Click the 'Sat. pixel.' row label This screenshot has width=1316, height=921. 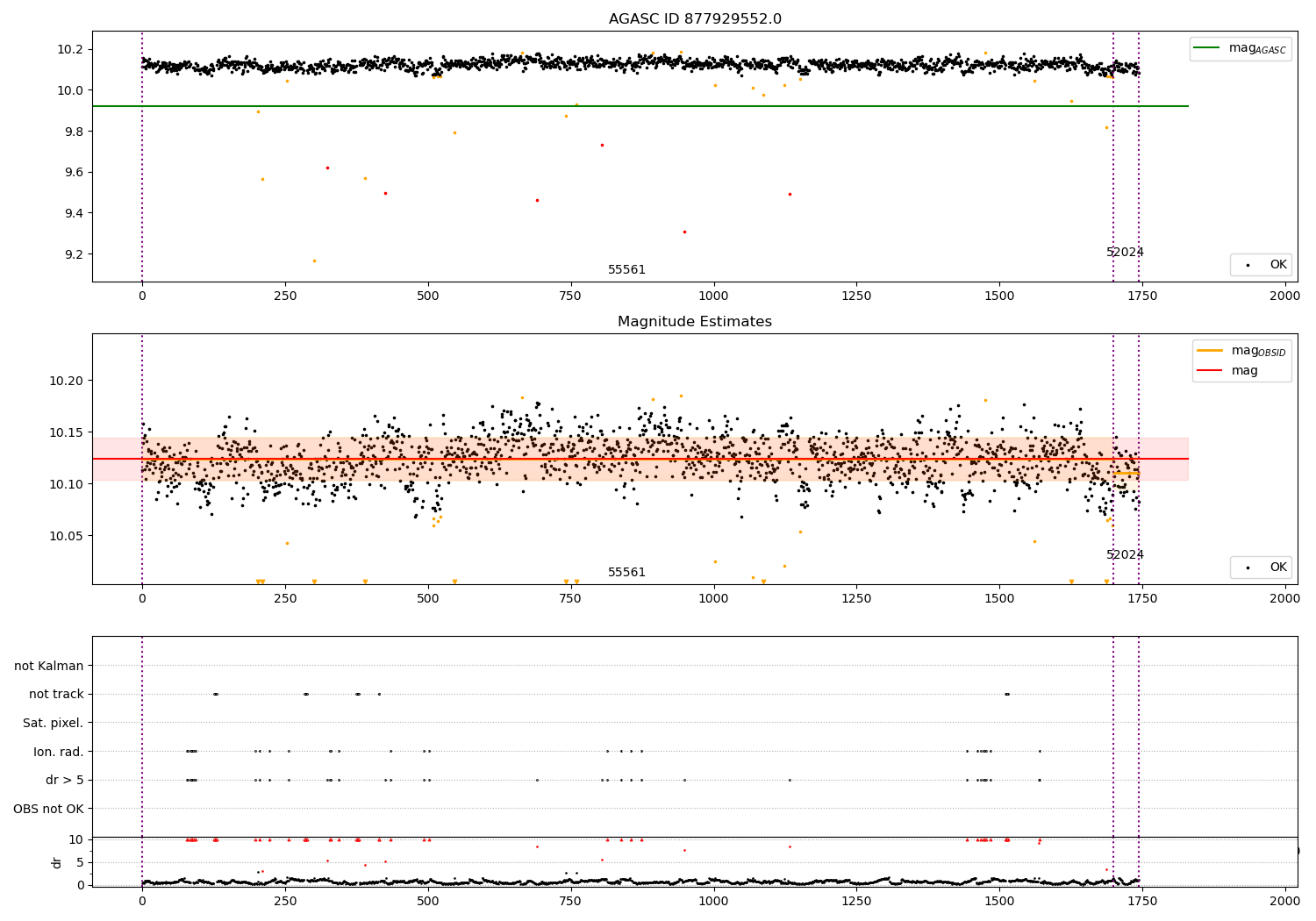(54, 723)
